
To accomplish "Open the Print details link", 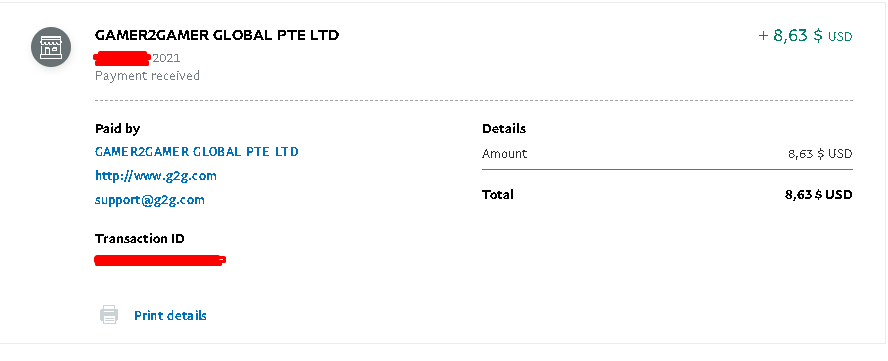I will pyautogui.click(x=170, y=315).
